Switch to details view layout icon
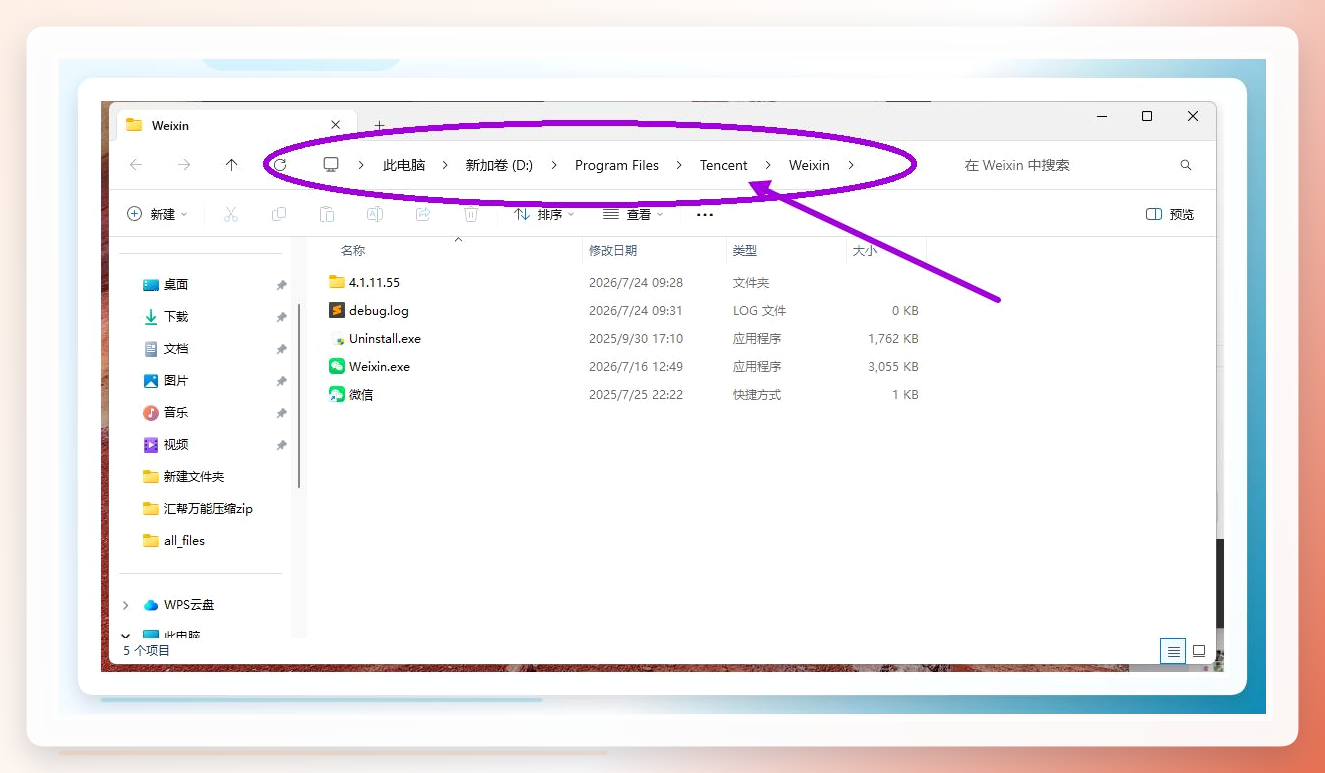Viewport: 1325px width, 773px height. click(x=1173, y=651)
